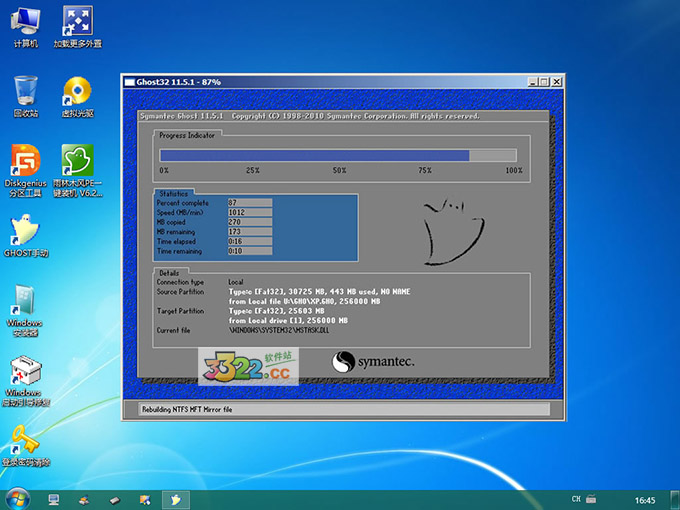Click the Symantec logo in Ghost
Screen dimensions: 680x510
point(373,361)
